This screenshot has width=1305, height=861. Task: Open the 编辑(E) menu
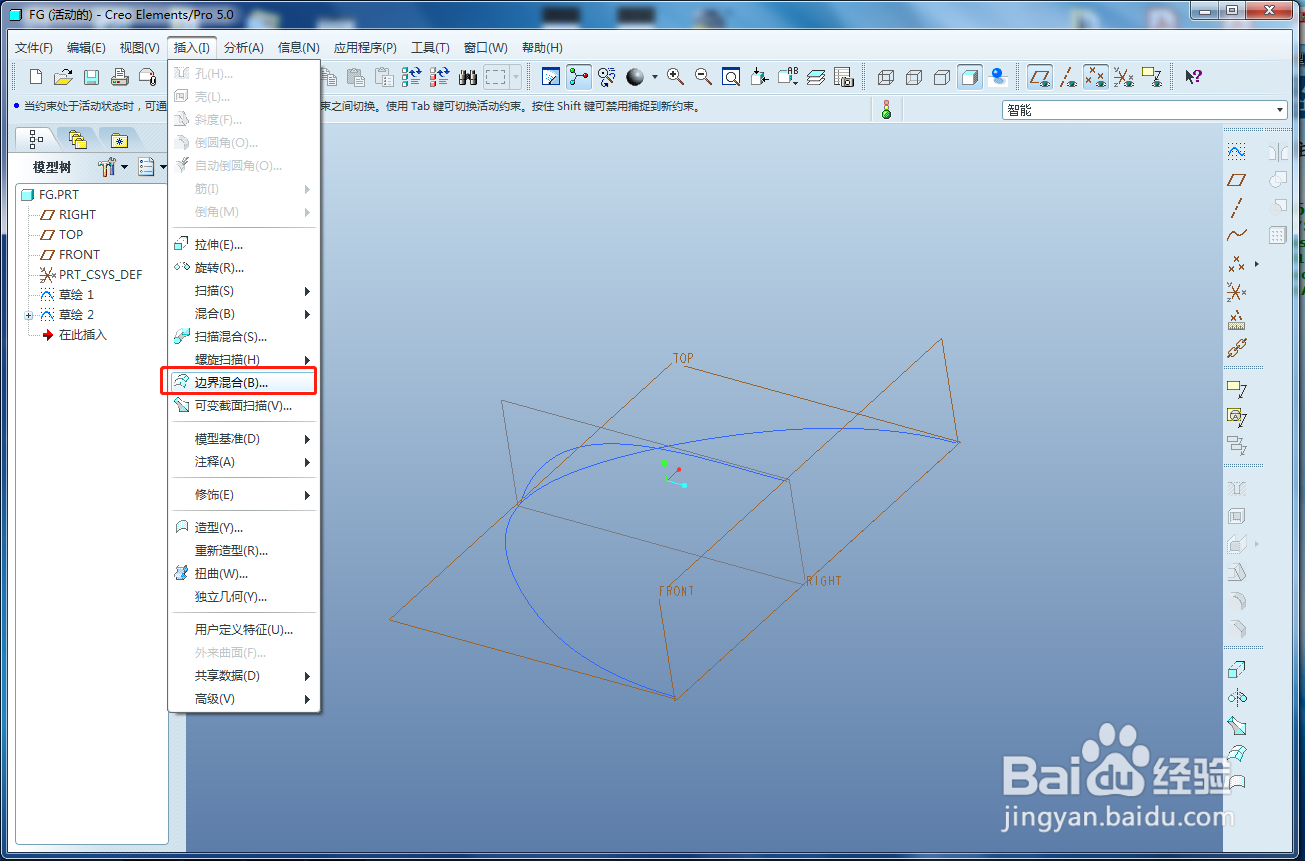point(86,48)
